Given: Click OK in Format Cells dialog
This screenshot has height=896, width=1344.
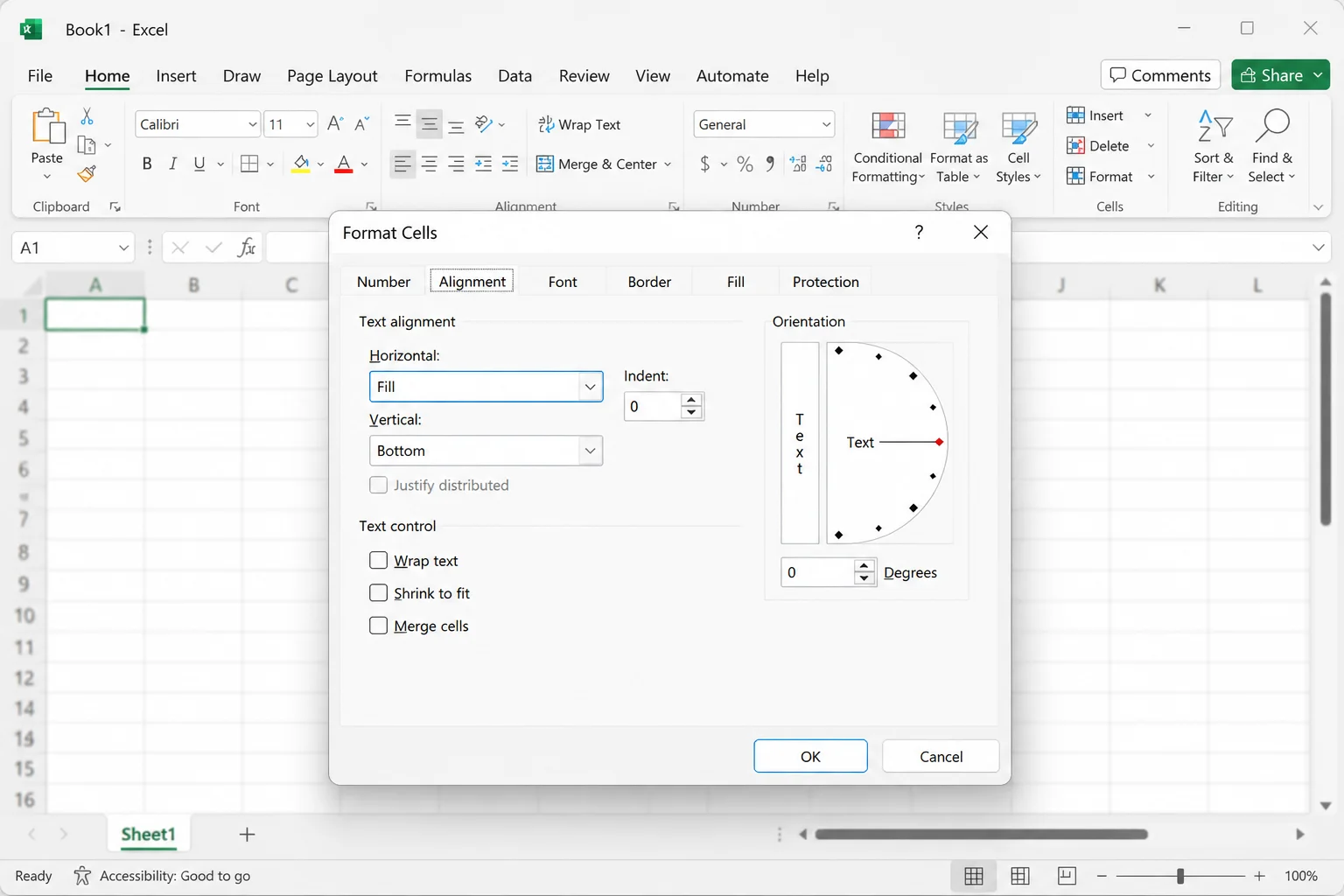Looking at the screenshot, I should click(810, 756).
